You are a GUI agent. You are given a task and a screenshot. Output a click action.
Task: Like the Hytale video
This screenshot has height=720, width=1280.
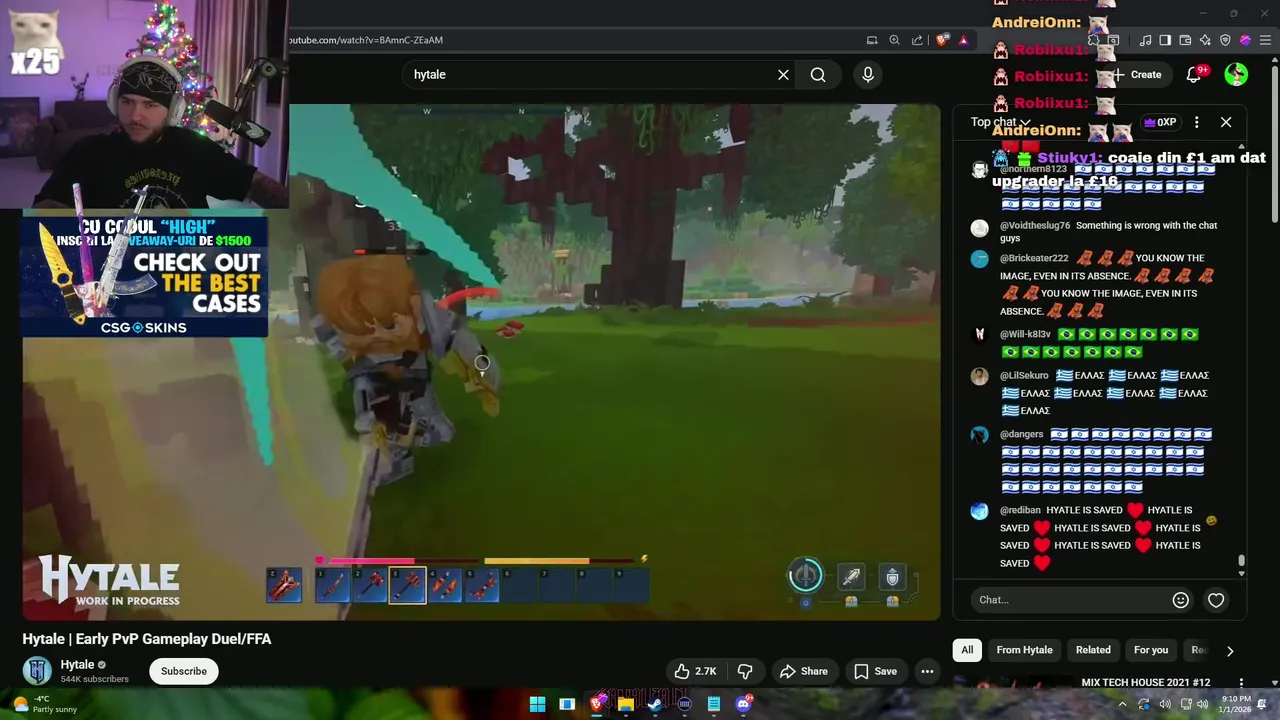tap(696, 671)
